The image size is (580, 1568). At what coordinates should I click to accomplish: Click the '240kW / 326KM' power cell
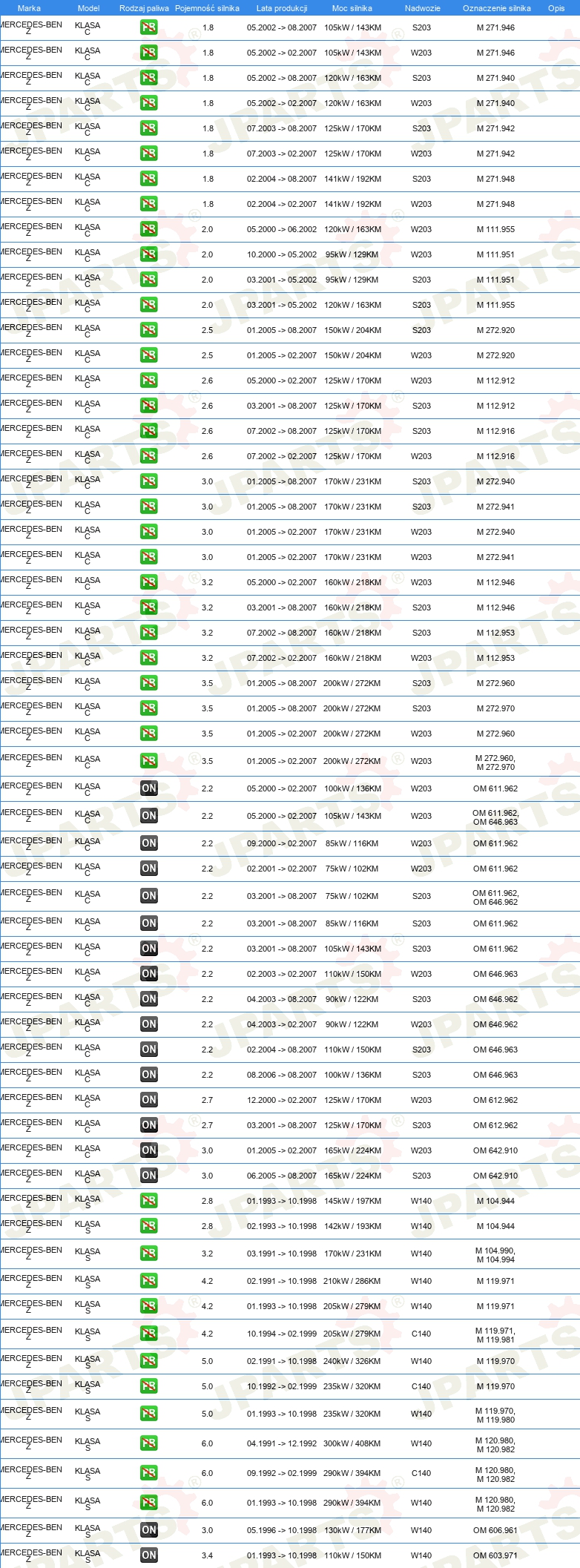(x=352, y=1361)
